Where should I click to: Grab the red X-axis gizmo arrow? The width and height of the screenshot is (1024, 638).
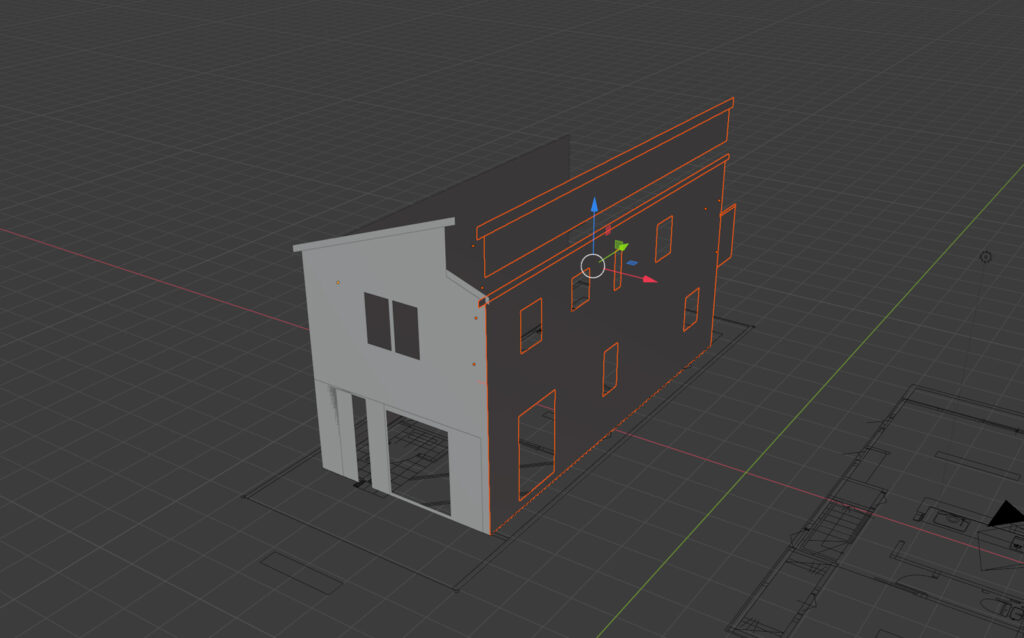pyautogui.click(x=650, y=279)
